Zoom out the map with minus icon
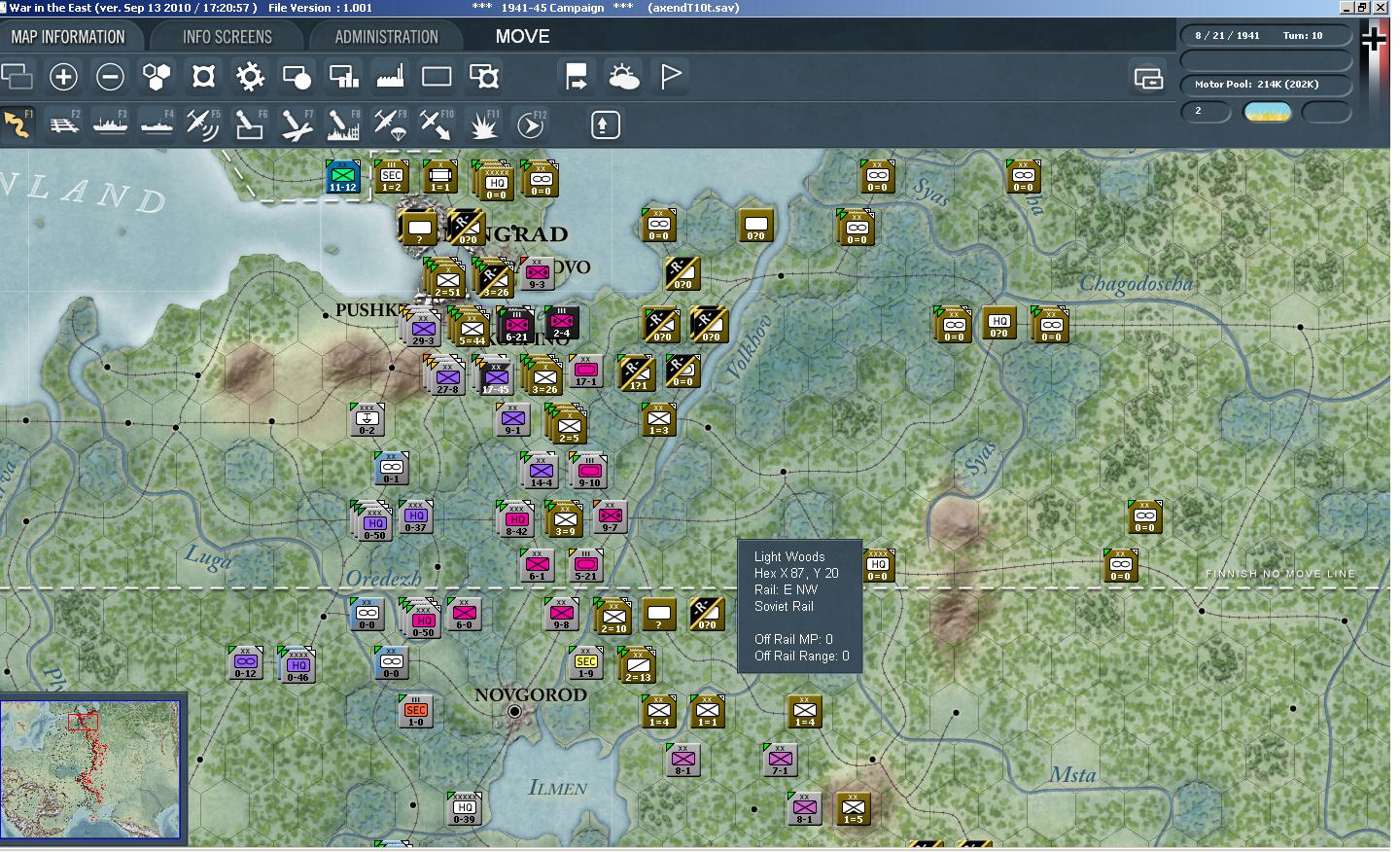Screen dimensions: 1400x852 click(x=110, y=76)
